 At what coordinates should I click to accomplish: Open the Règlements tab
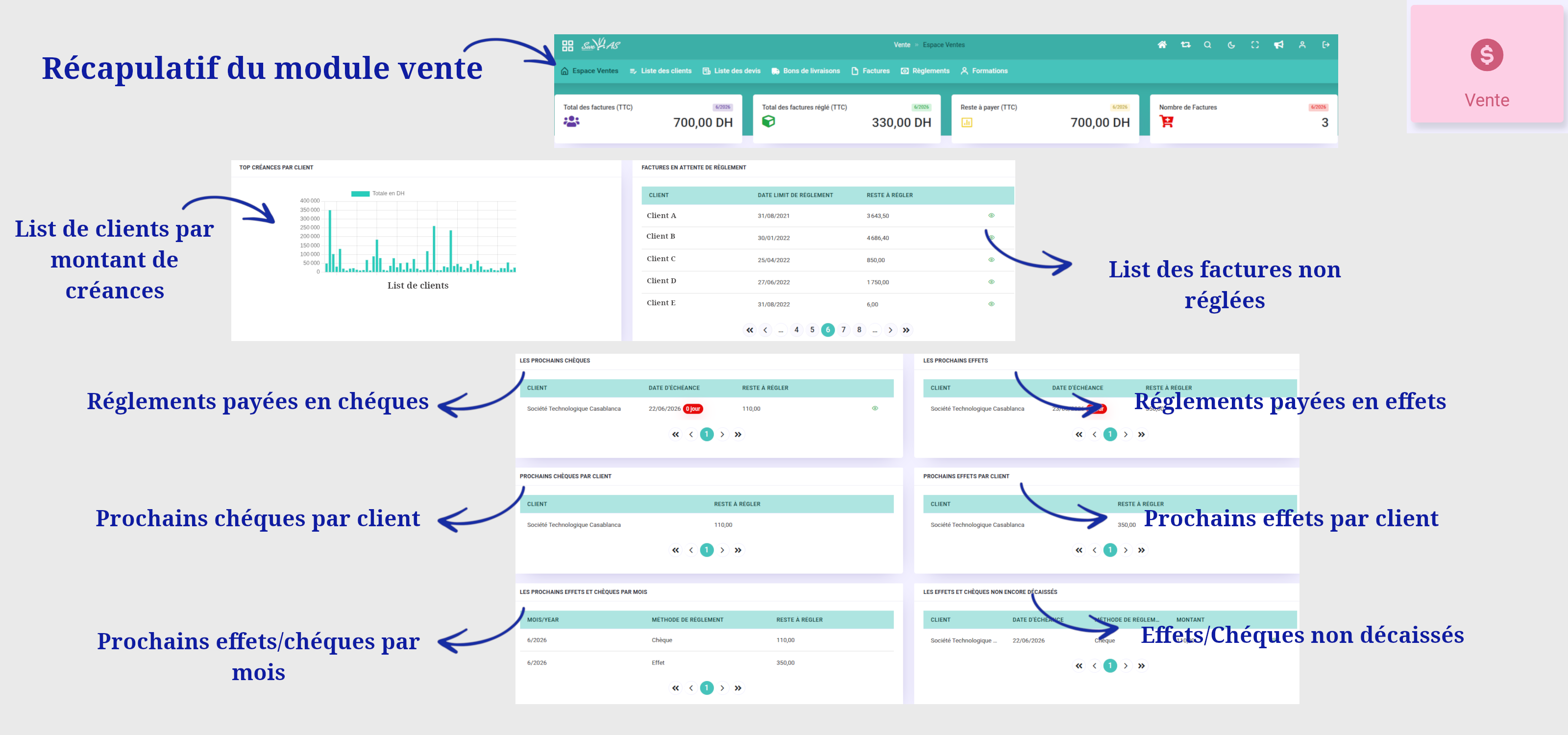coord(925,71)
